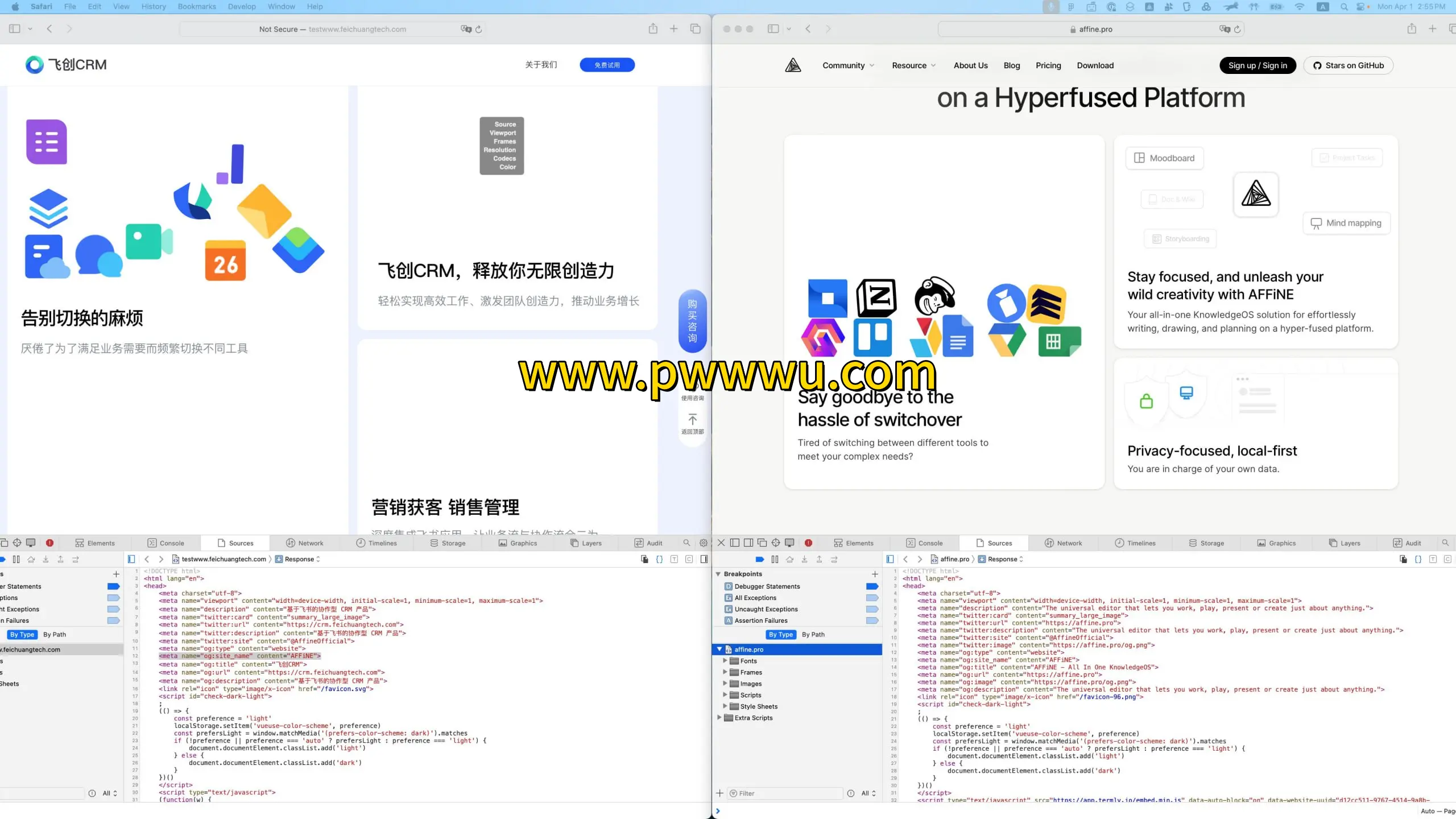Switch to the Network tab in right inspector

coord(1062,543)
